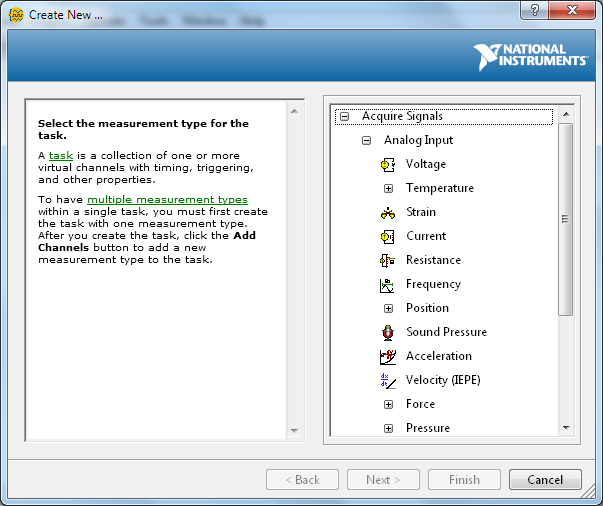Select the Sound Pressure microphone icon
This screenshot has height=506, width=603.
[x=388, y=332]
